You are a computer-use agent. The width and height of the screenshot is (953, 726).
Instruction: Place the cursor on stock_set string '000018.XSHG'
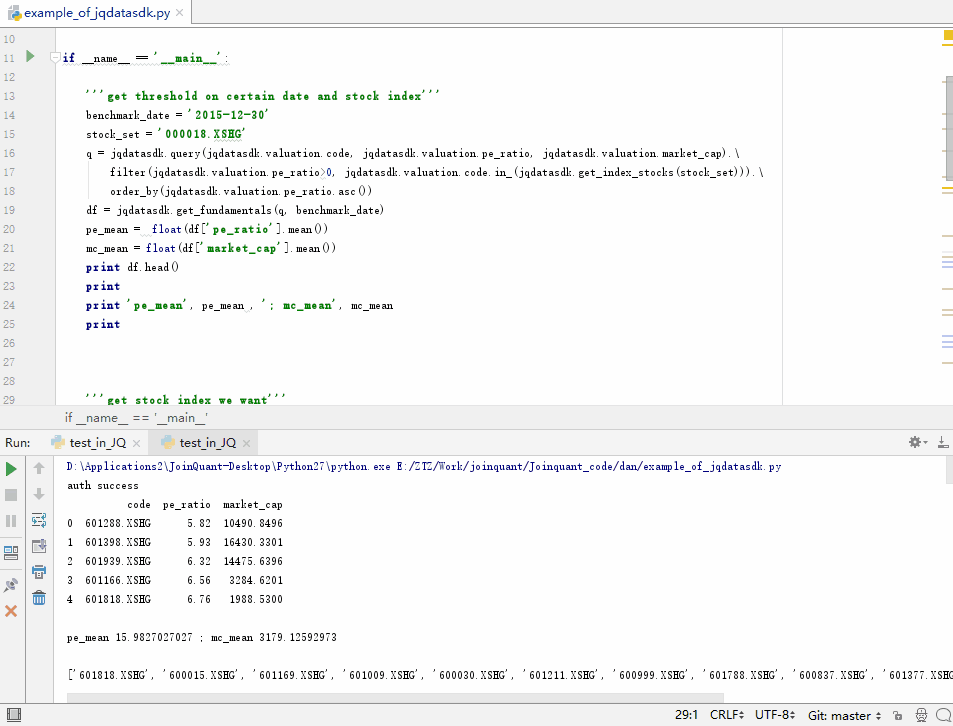coord(201,134)
